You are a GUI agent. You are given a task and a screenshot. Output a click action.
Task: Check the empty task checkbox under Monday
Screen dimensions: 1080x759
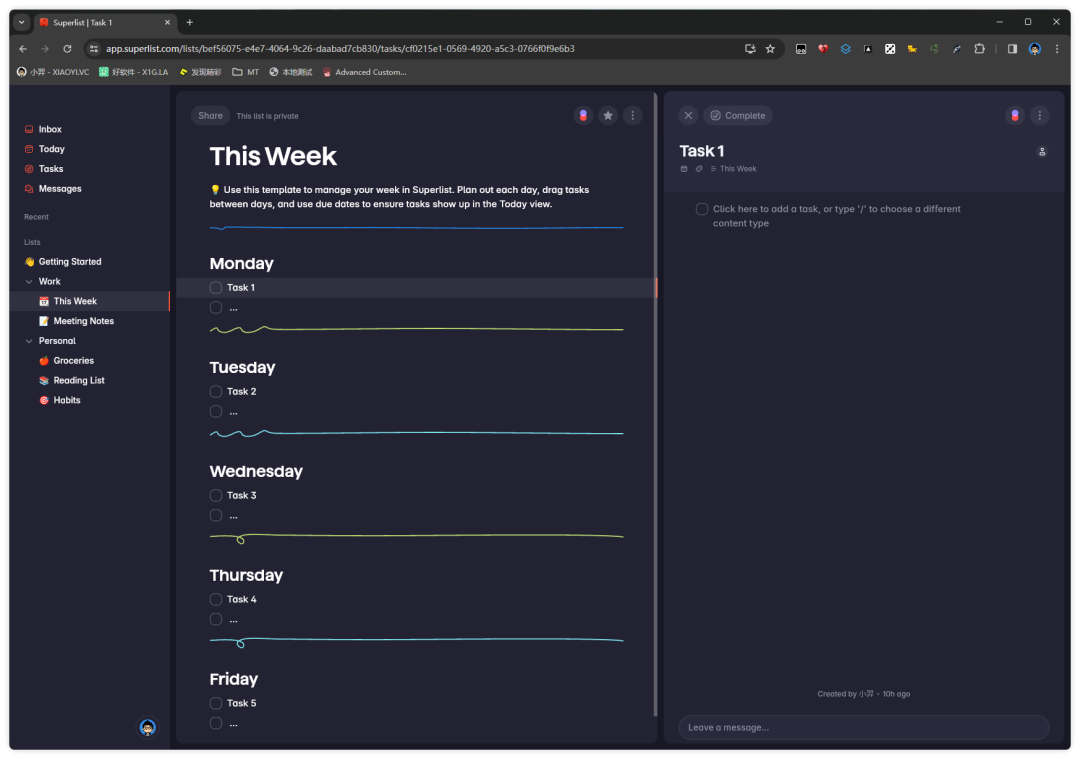tap(216, 308)
